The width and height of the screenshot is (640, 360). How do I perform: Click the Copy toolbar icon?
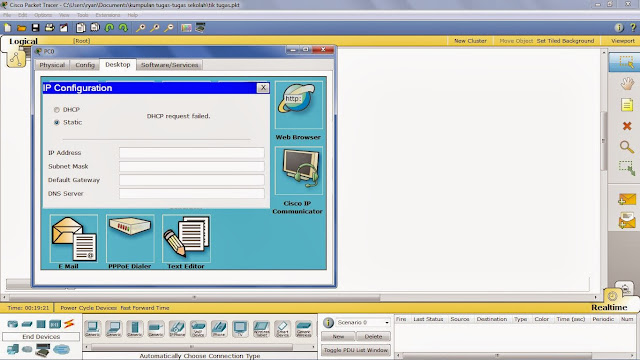(x=81, y=28)
